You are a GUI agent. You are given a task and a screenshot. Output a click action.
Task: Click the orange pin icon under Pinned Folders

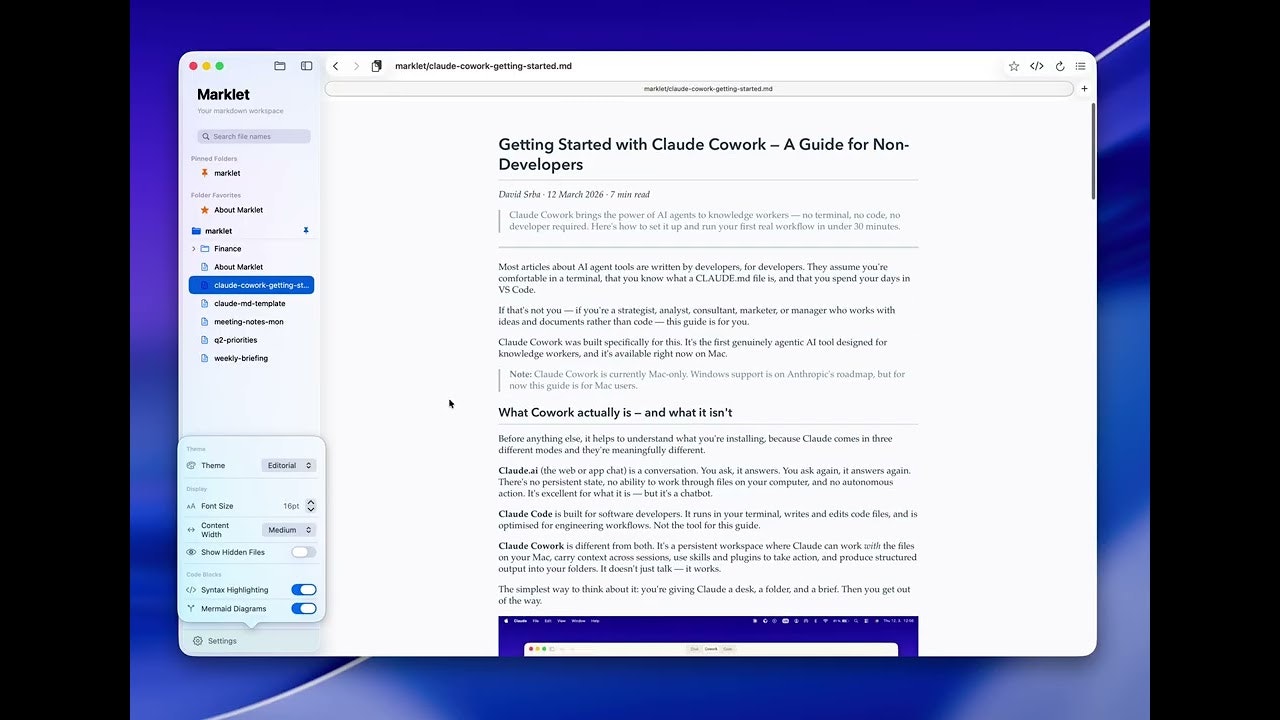click(205, 173)
